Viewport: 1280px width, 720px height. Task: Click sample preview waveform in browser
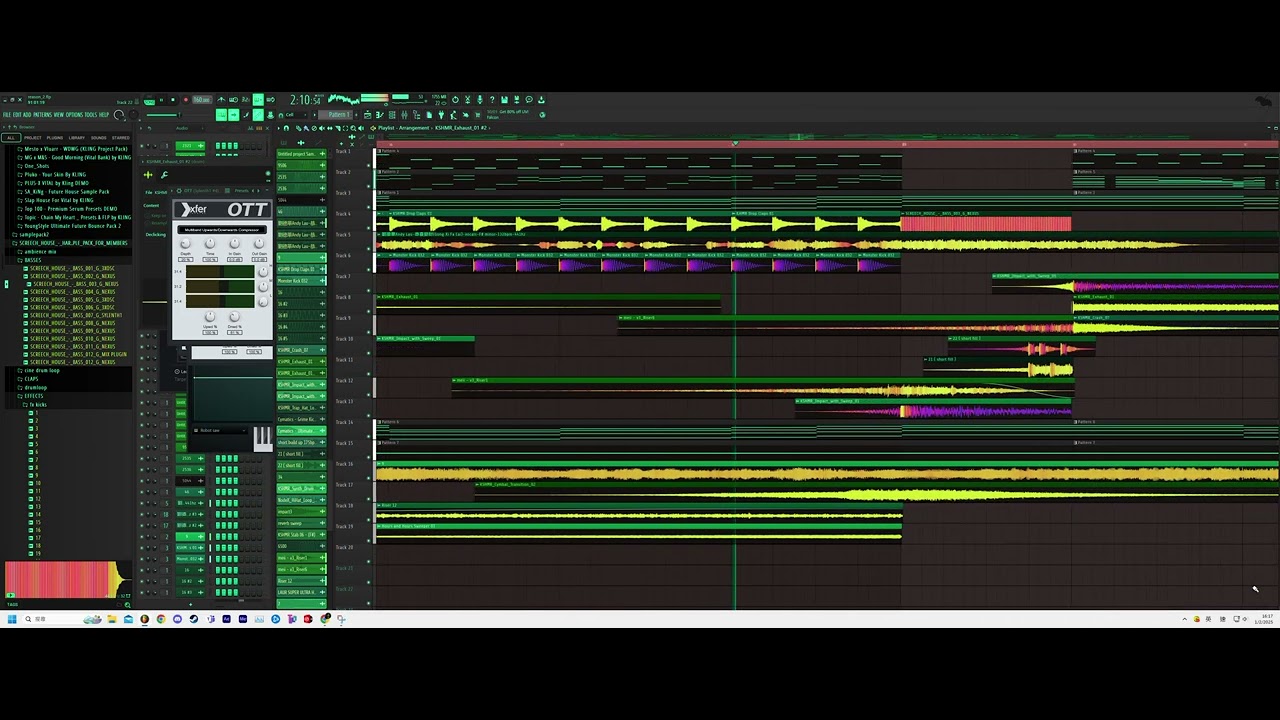click(x=67, y=580)
